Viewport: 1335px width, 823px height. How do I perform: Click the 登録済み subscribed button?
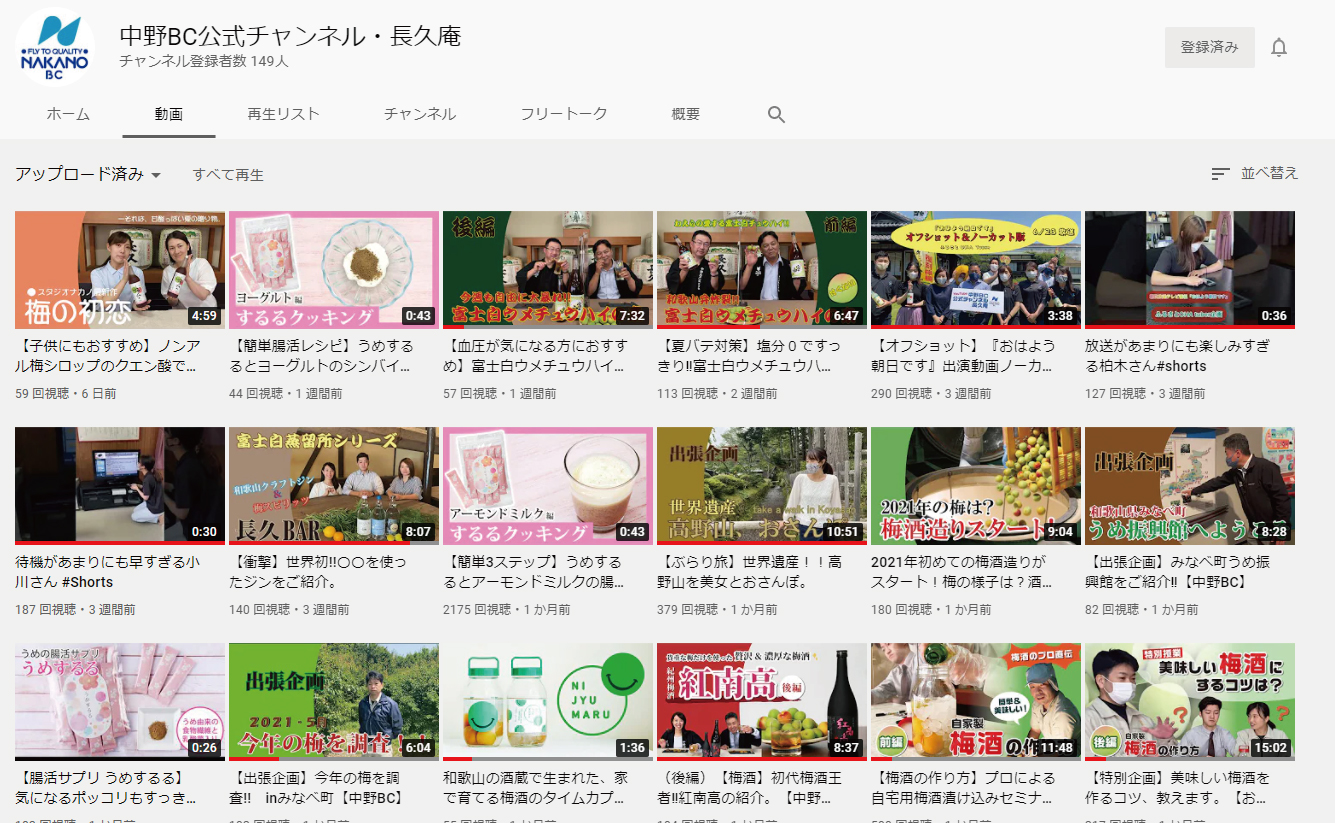pyautogui.click(x=1210, y=47)
